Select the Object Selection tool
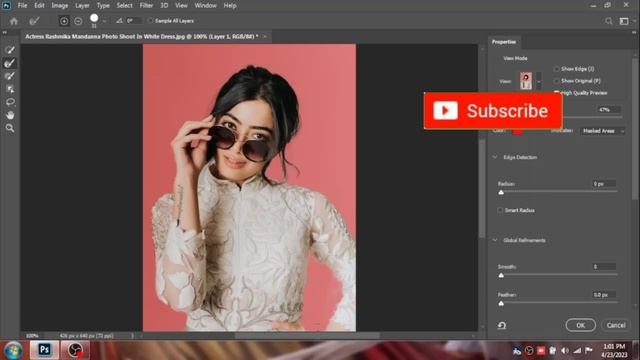This screenshot has width=640, height=360. [10, 89]
